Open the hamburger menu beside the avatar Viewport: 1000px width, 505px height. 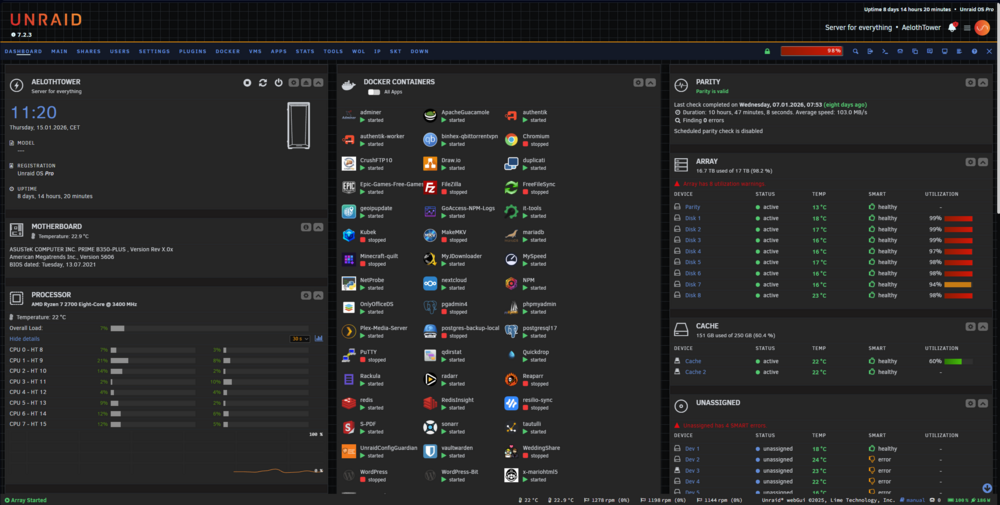tap(967, 28)
